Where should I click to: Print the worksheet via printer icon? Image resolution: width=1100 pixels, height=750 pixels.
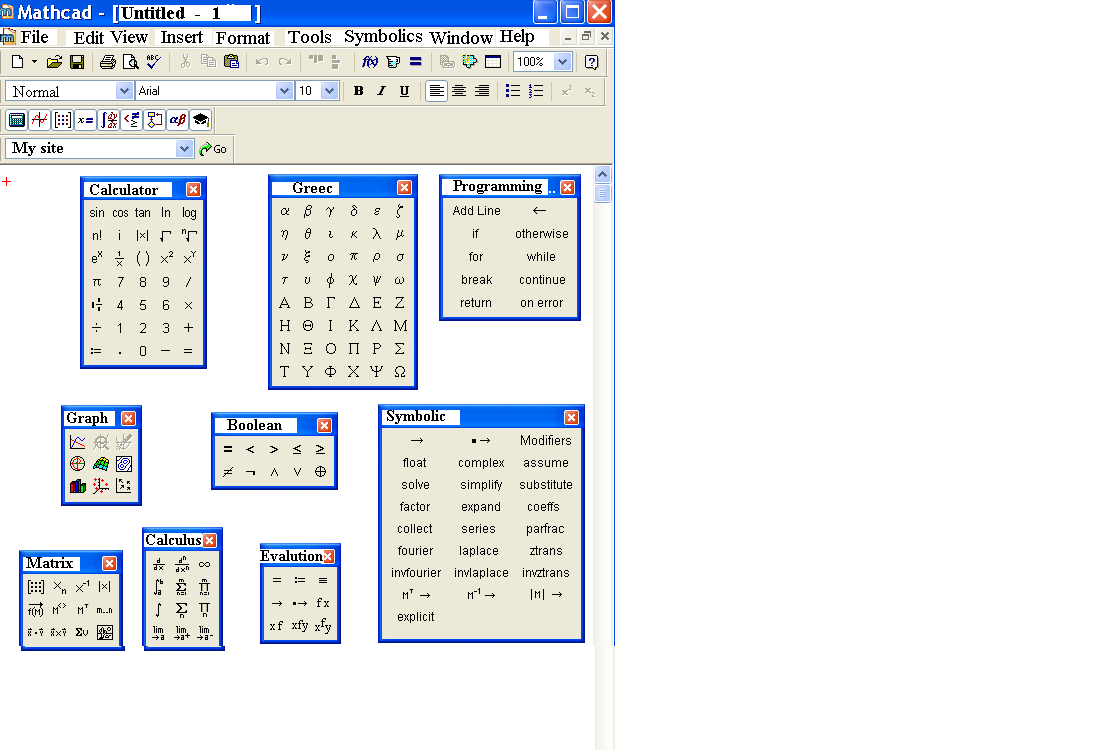[x=107, y=62]
